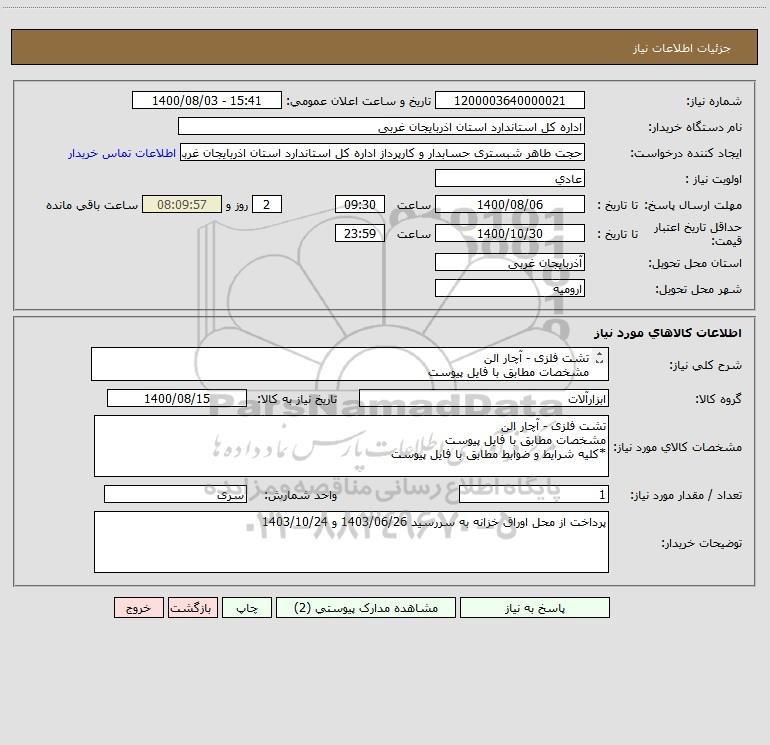Click the شرح کلی نیاز text area
Screen dimensions: 770x745
(x=350, y=364)
